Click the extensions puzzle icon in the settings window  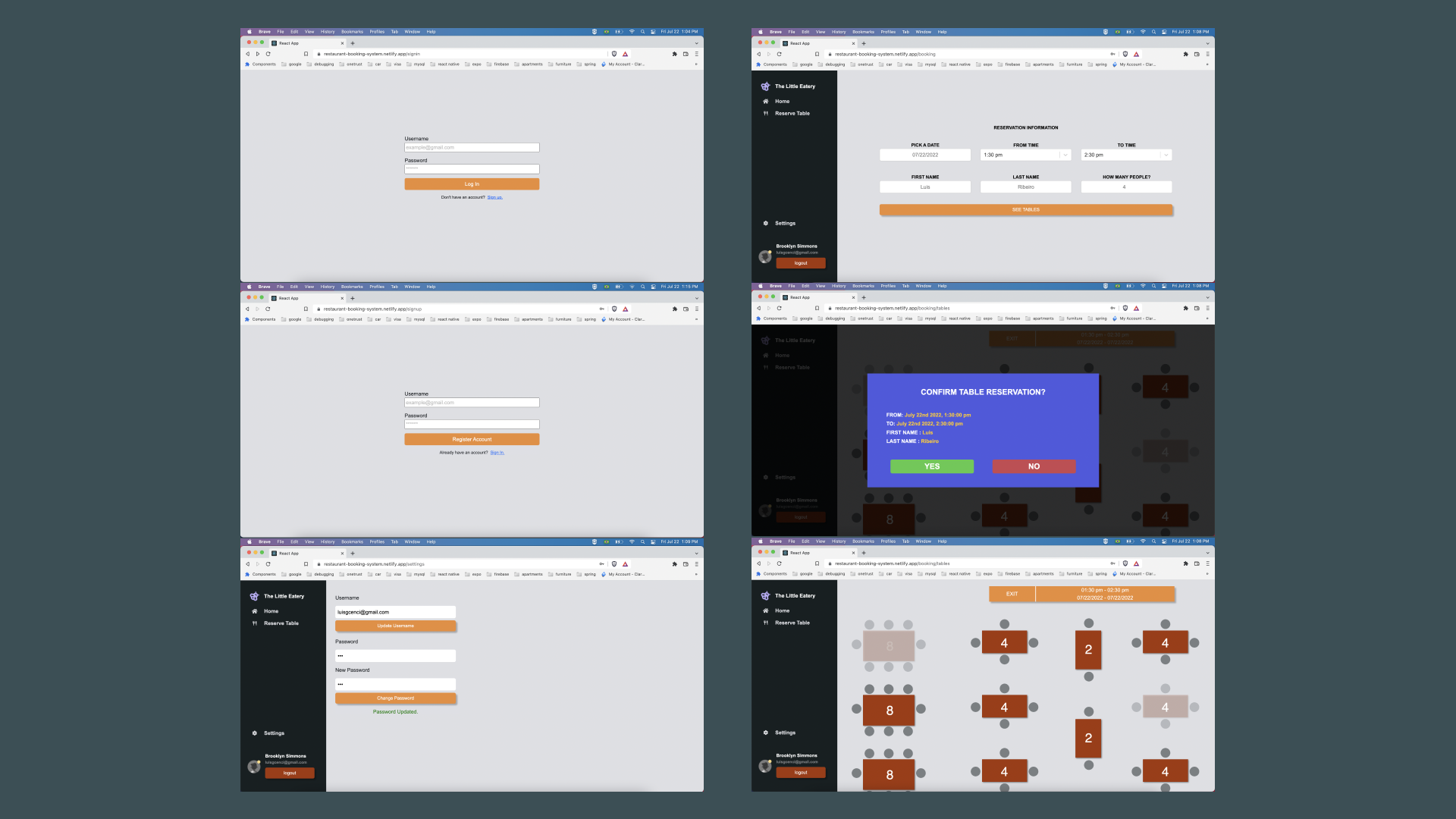point(674,564)
